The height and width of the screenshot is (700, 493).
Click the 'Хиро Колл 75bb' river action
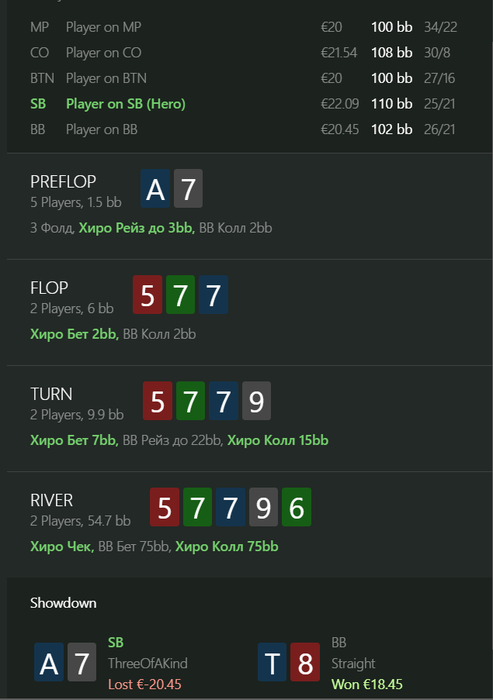coord(227,546)
